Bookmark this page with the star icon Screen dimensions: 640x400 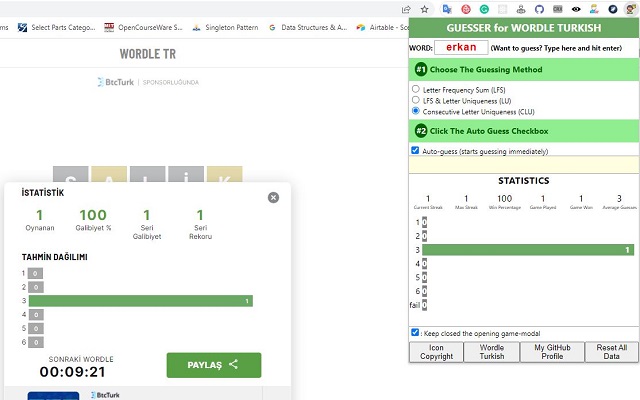(x=424, y=9)
